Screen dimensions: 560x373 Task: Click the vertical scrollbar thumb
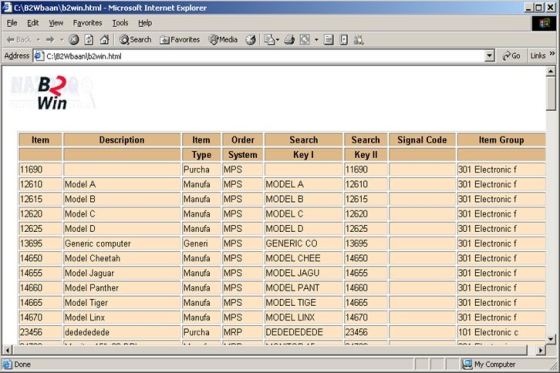point(551,94)
